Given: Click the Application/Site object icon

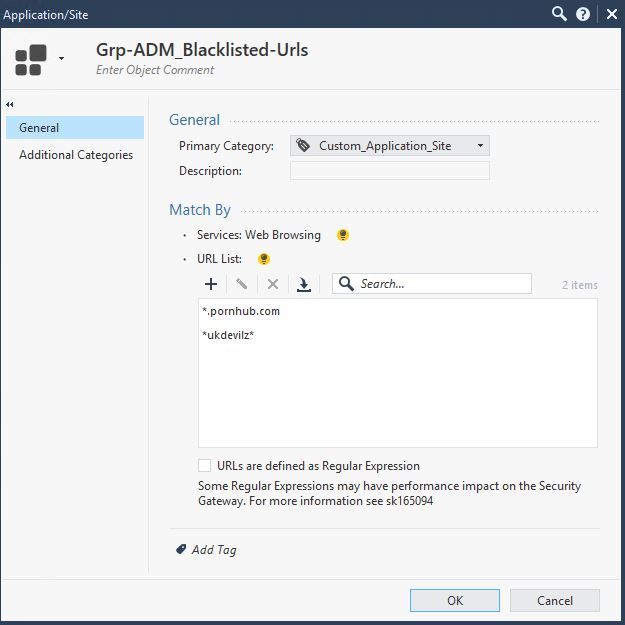Looking at the screenshot, I should click(x=29, y=59).
